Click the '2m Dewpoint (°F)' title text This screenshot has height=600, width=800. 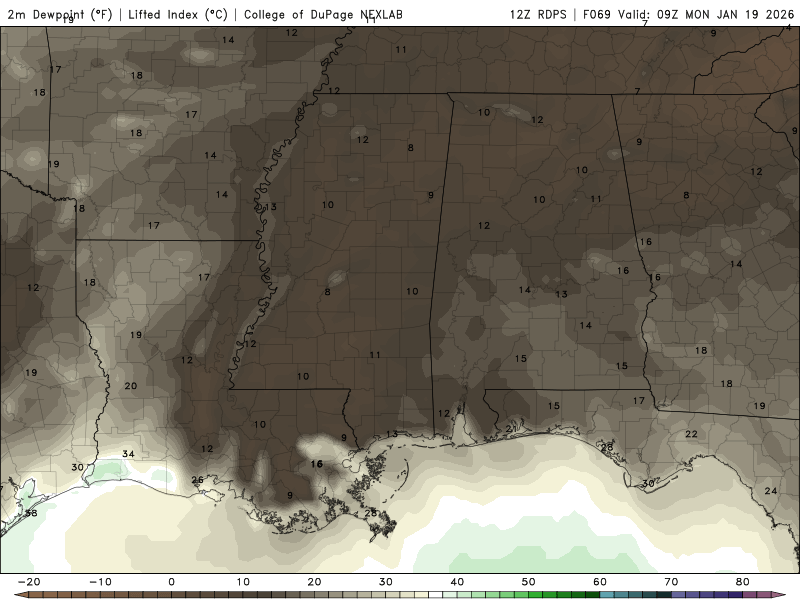pos(60,15)
